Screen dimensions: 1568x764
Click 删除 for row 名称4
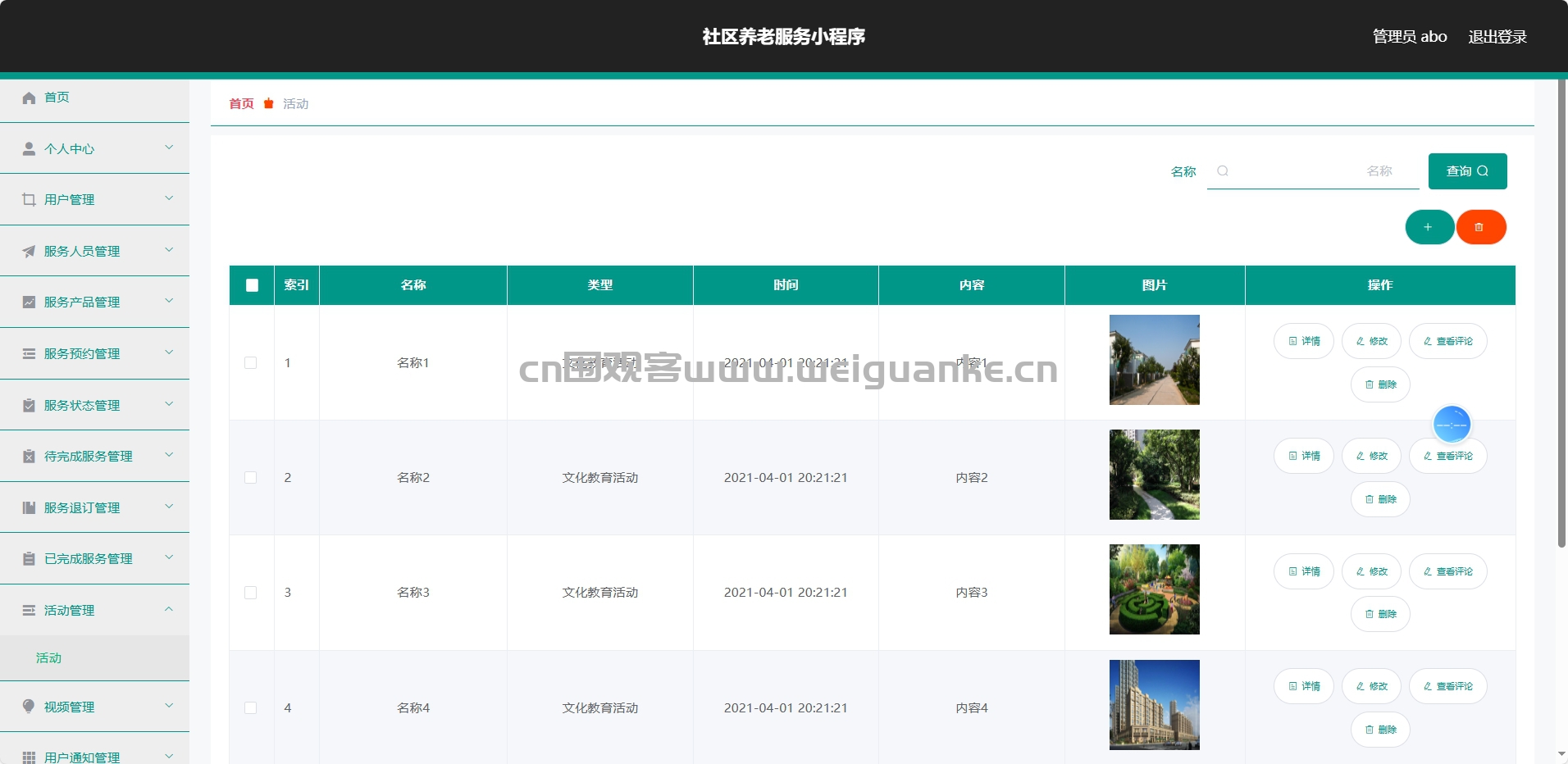[1380, 730]
